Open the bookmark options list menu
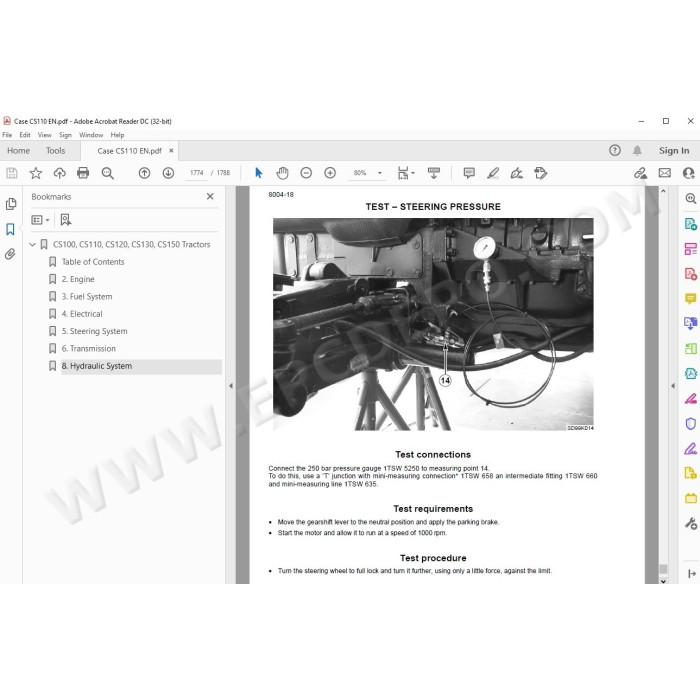 40,220
